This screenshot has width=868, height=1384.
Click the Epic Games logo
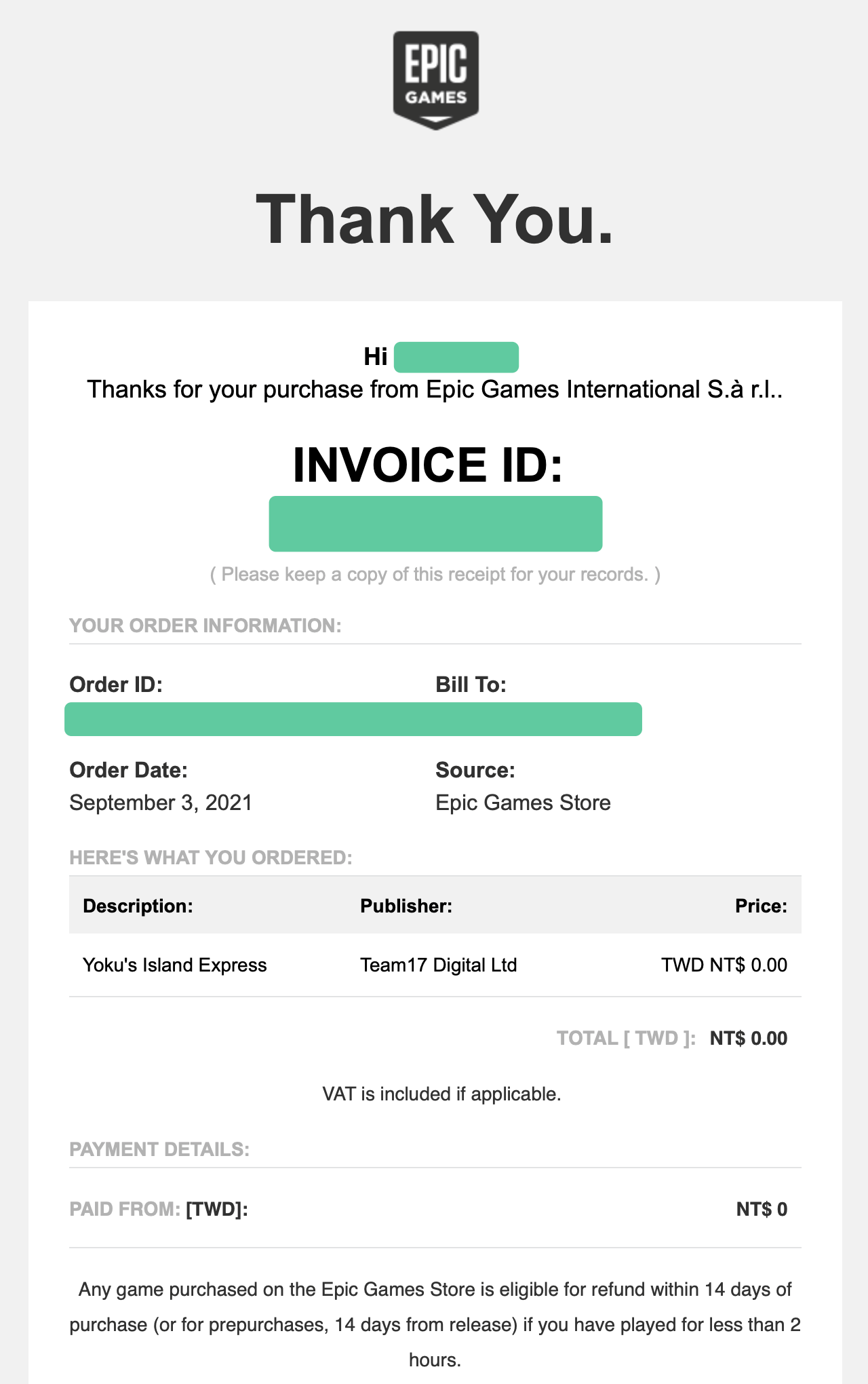coord(435,80)
